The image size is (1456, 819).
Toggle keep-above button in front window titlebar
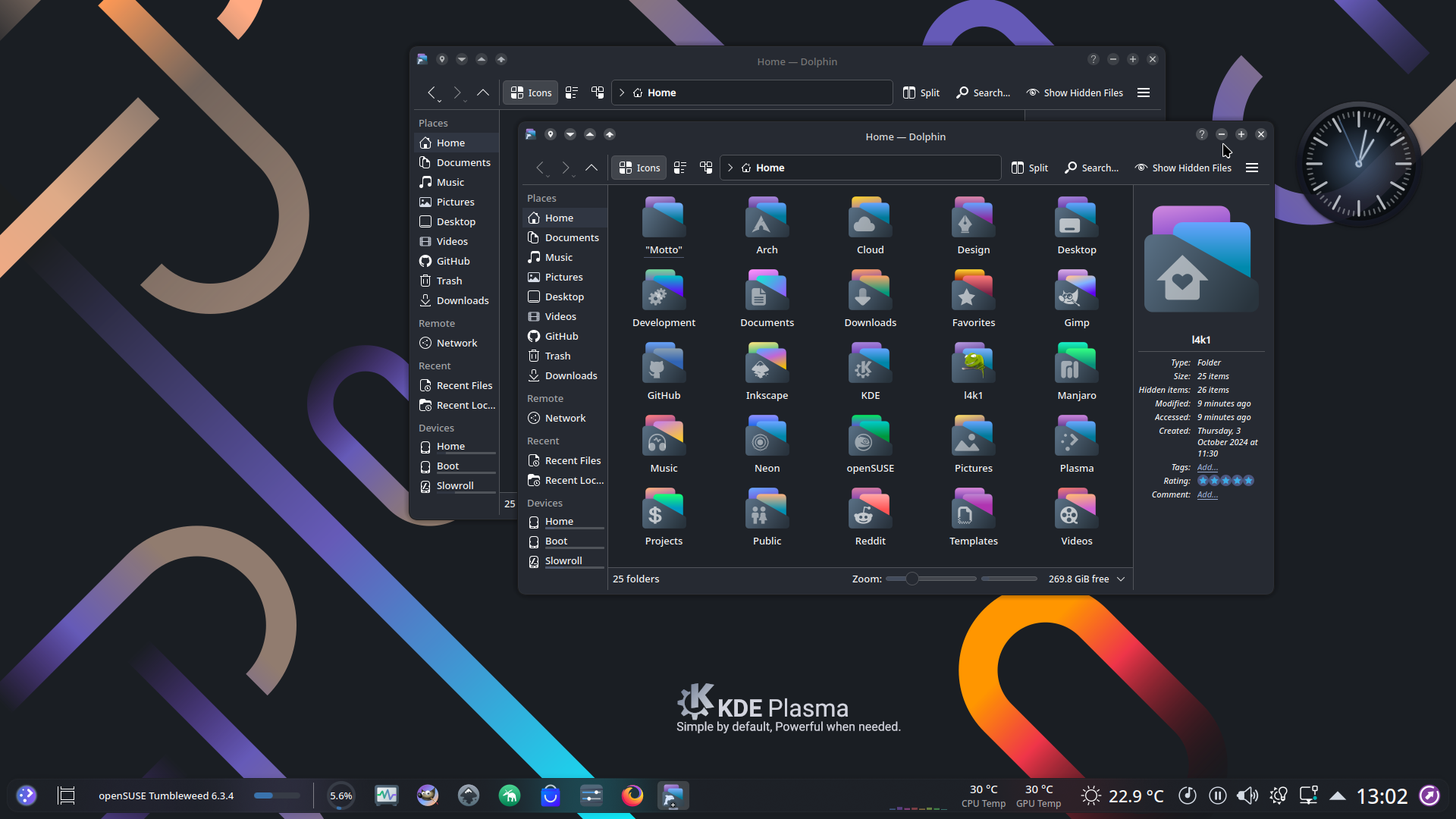click(590, 134)
